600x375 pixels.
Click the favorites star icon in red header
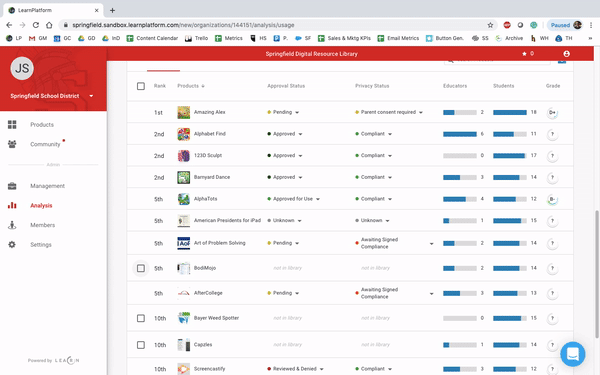coord(524,54)
